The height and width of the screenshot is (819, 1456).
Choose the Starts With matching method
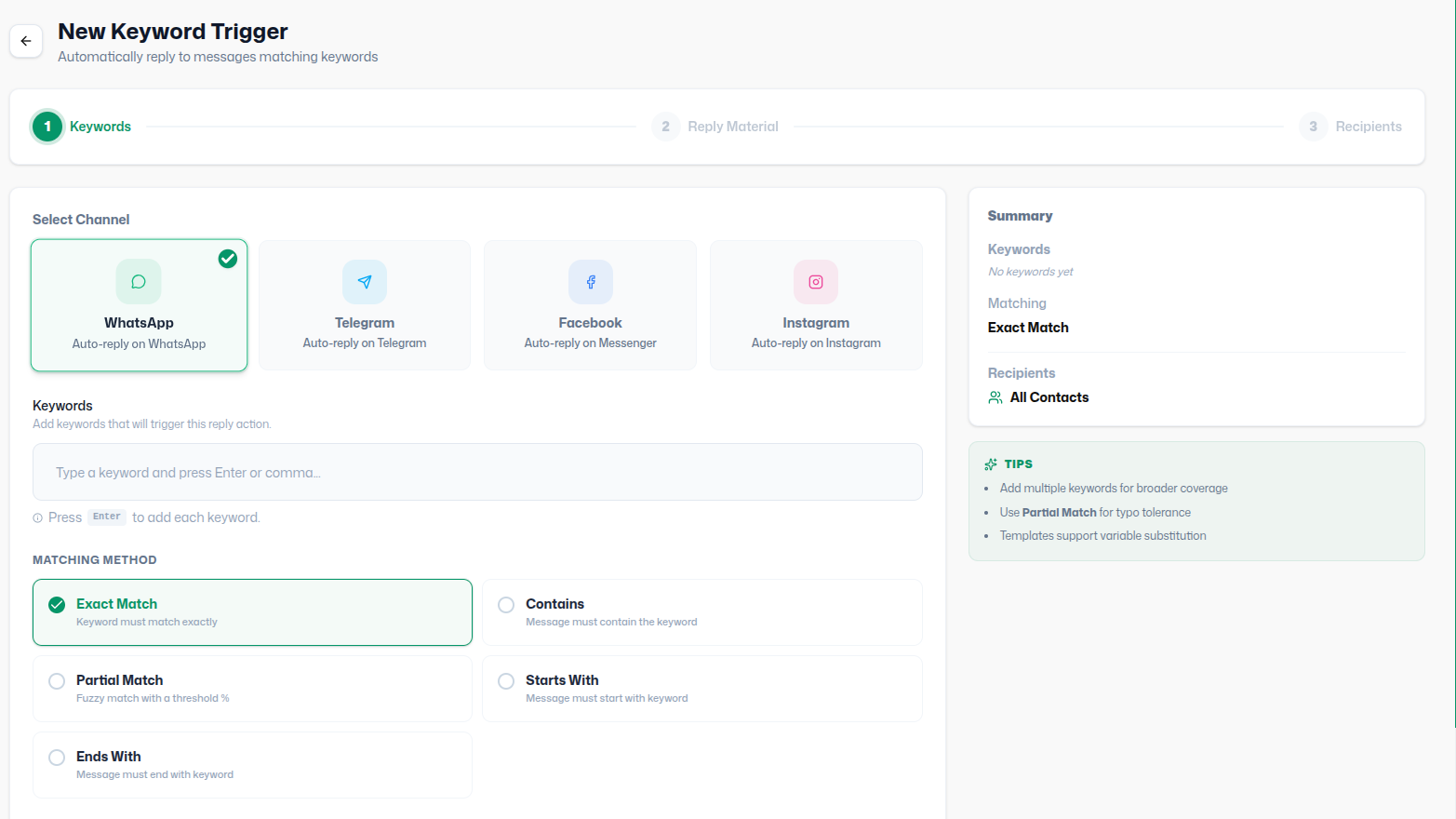702,689
